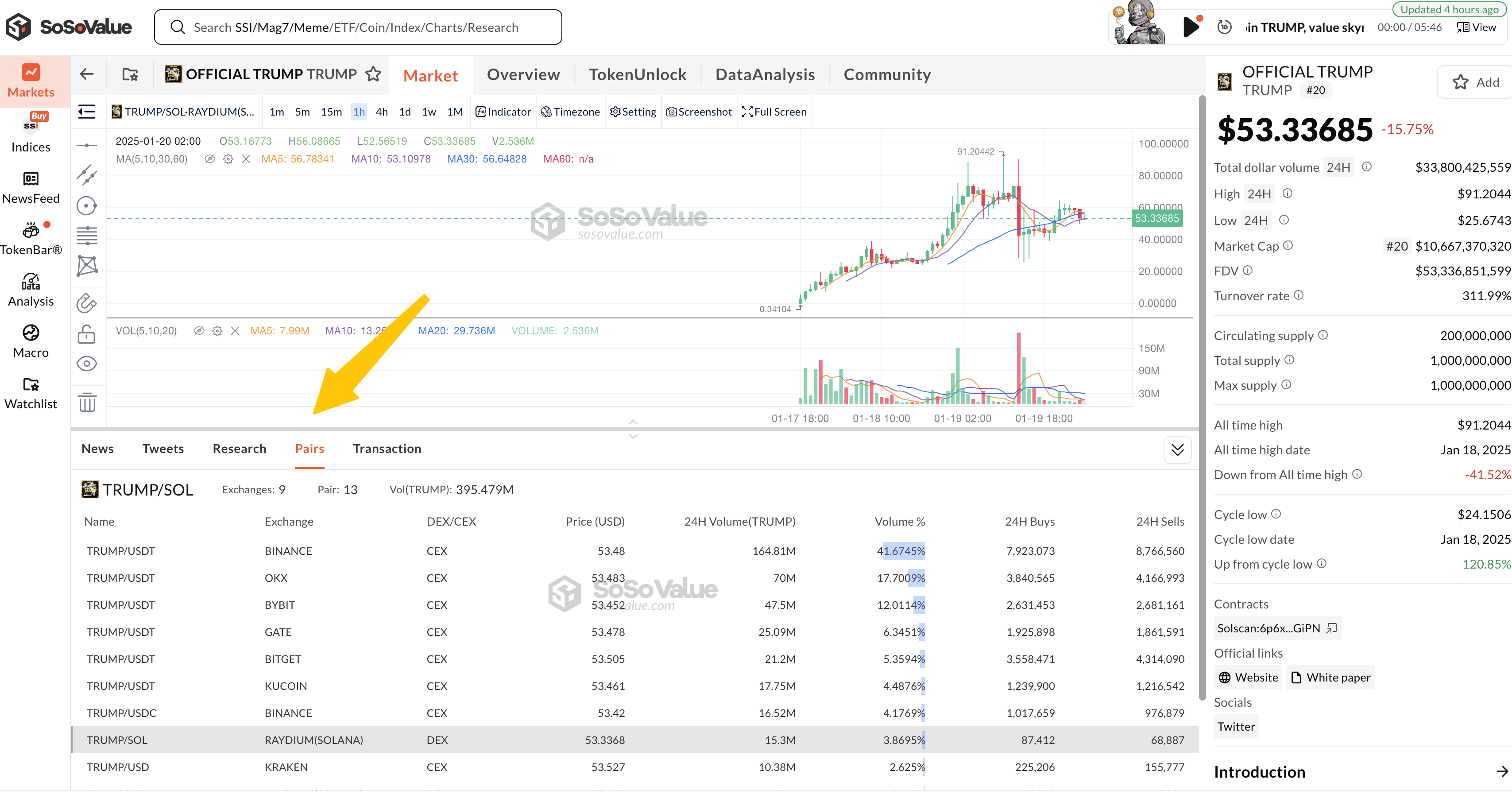Play the TRUMP audio briefing
1512x794 pixels.
click(x=1191, y=27)
